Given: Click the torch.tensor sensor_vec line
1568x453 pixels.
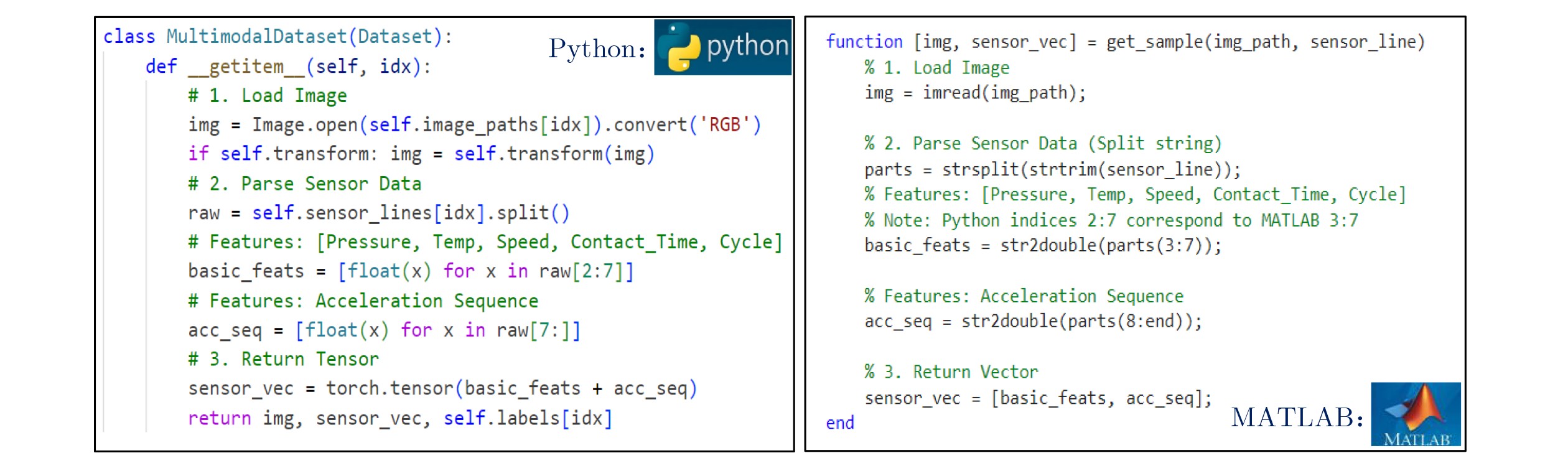Looking at the screenshot, I should [442, 389].
